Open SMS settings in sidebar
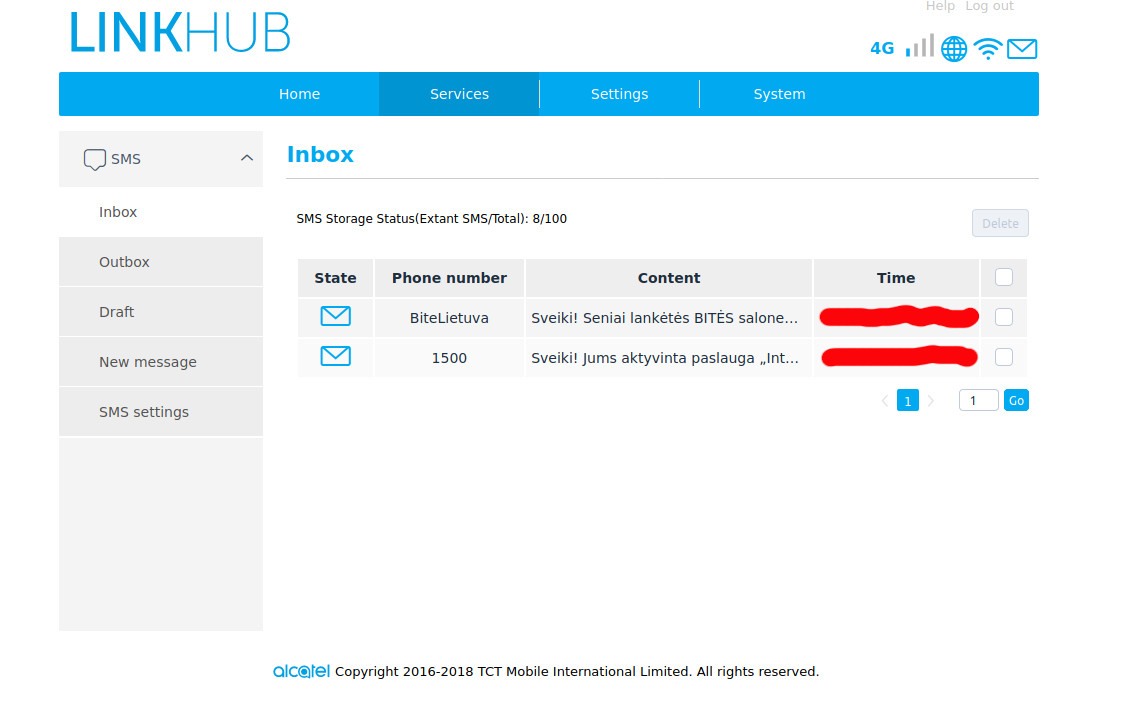The image size is (1143, 707). 161,412
